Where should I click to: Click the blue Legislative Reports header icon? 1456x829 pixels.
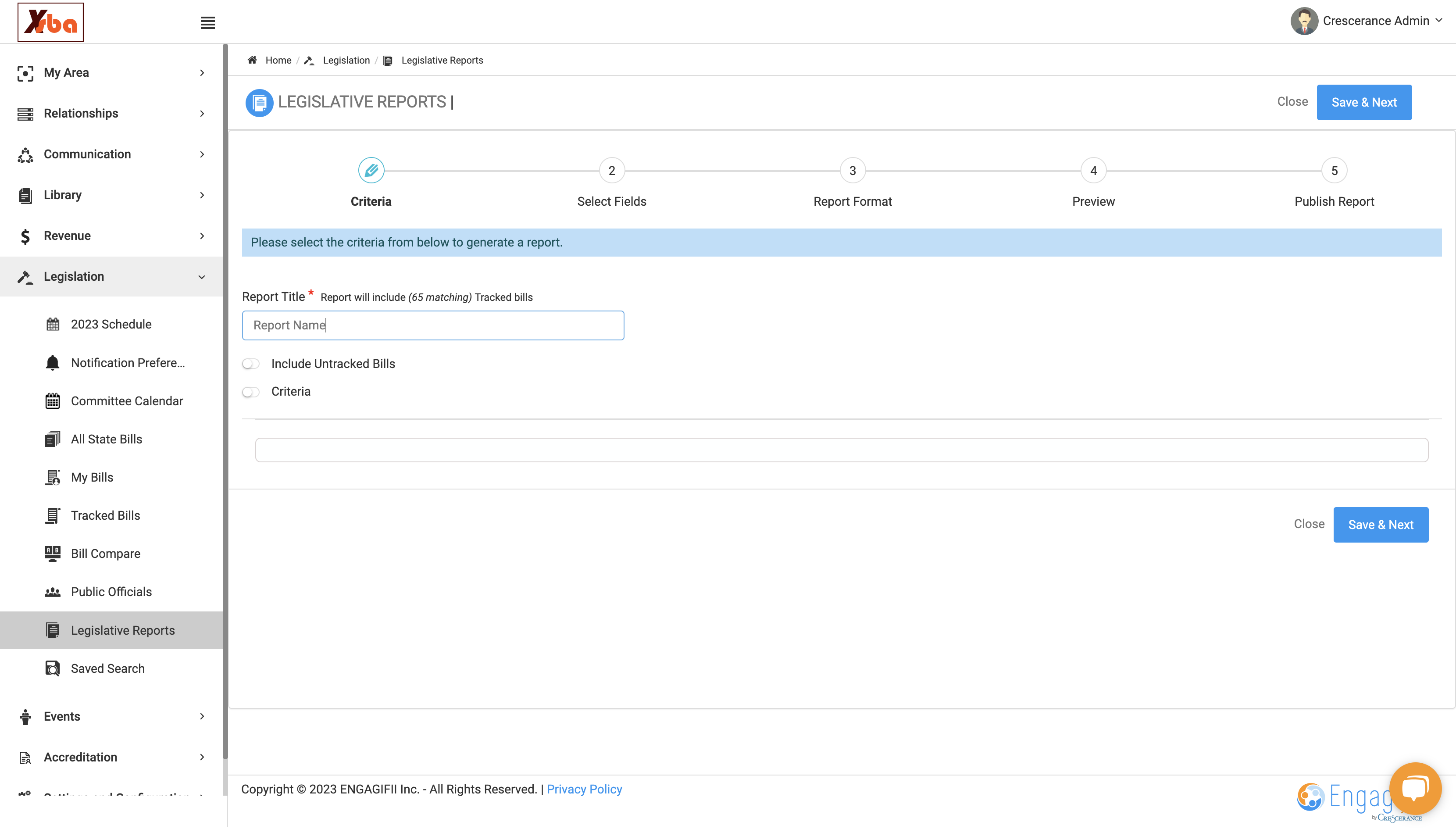tap(259, 103)
